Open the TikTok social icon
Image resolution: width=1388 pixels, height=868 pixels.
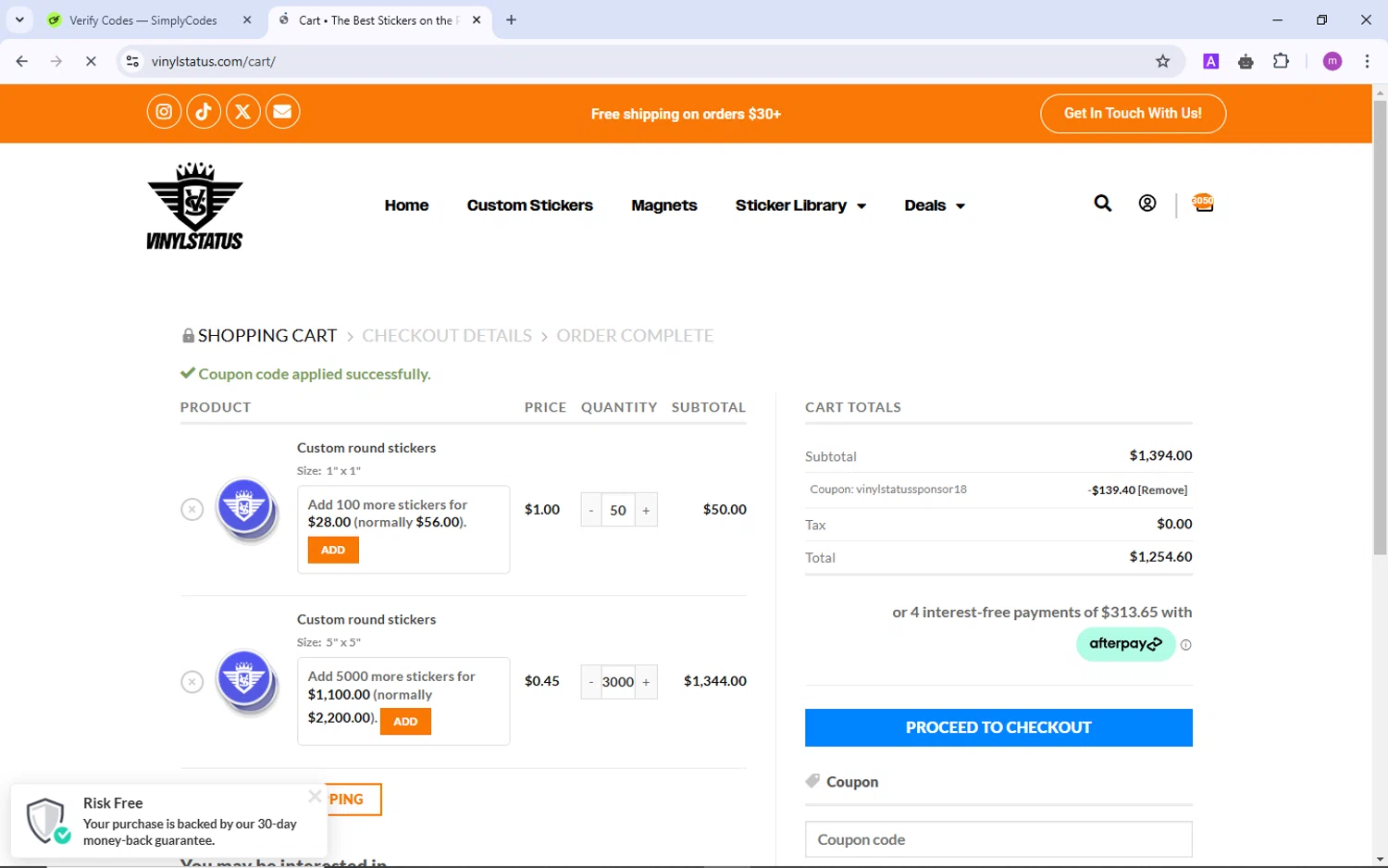[204, 112]
